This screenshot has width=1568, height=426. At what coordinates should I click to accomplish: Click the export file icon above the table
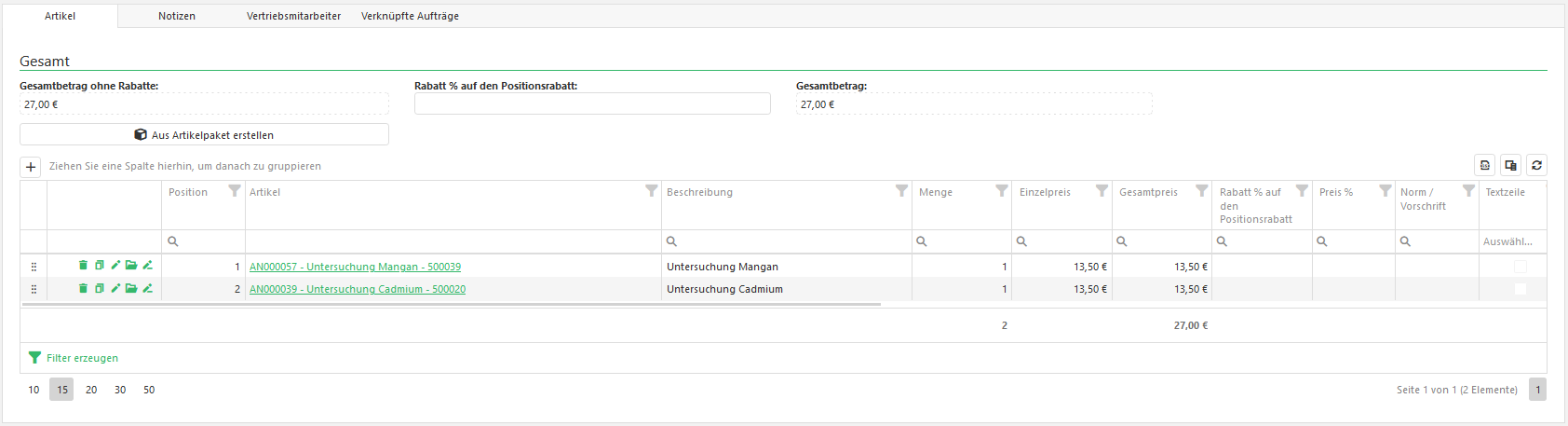[1484, 165]
